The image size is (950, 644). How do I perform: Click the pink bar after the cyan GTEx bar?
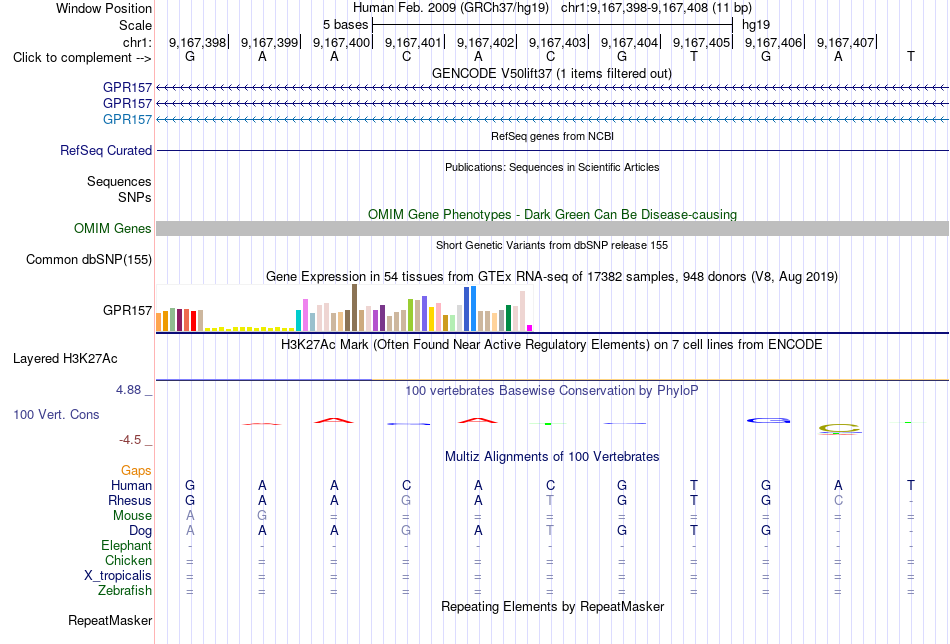tap(305, 315)
